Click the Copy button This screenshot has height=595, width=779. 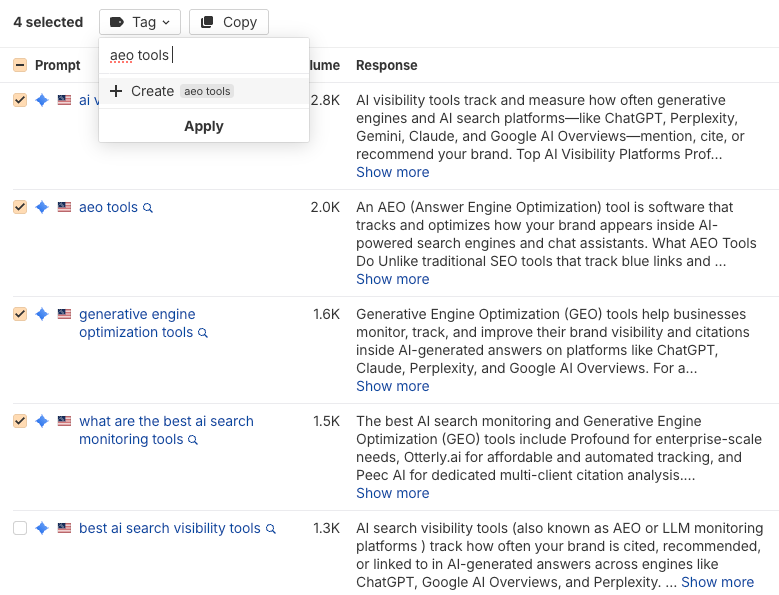point(229,22)
